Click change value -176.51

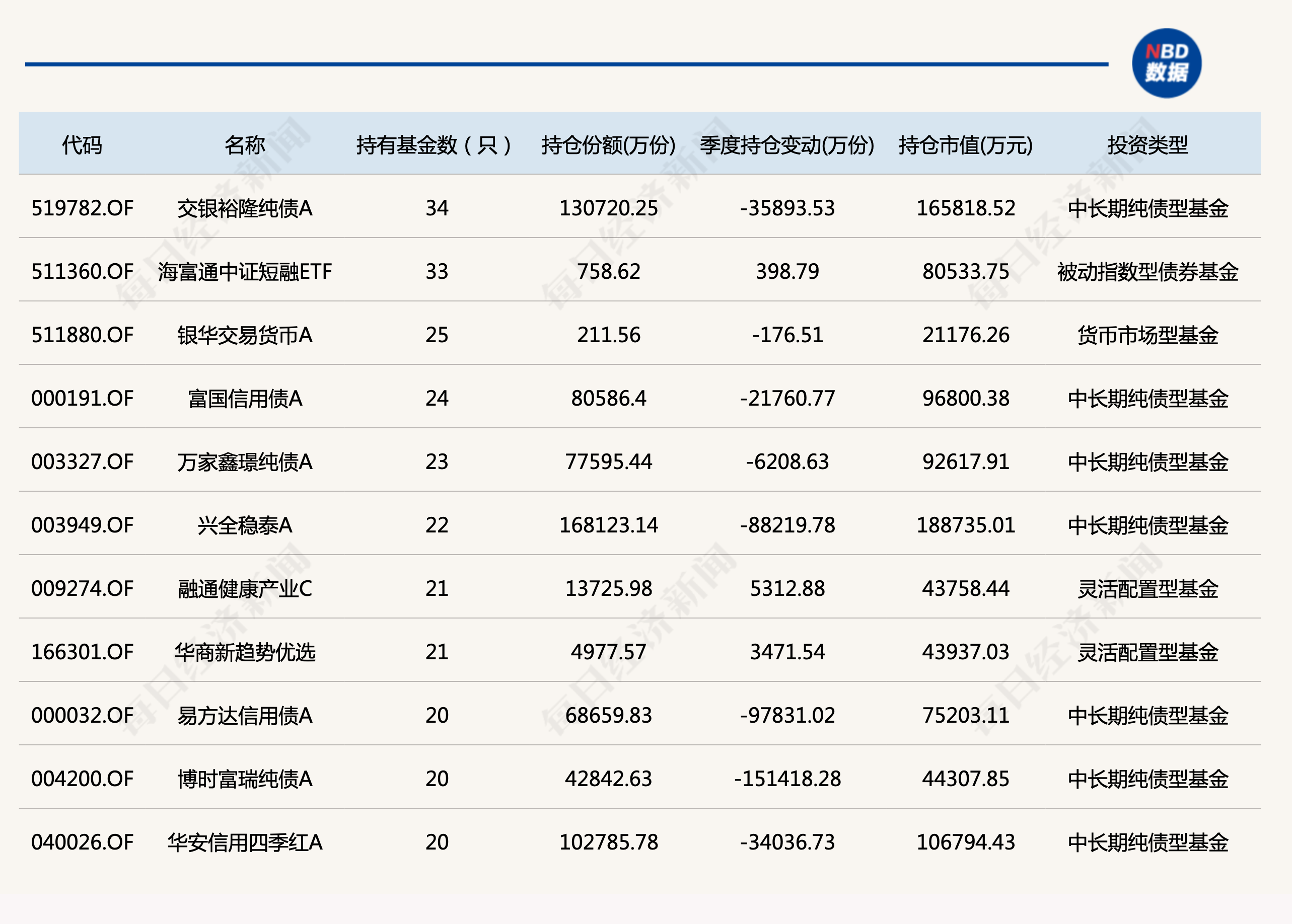click(787, 335)
